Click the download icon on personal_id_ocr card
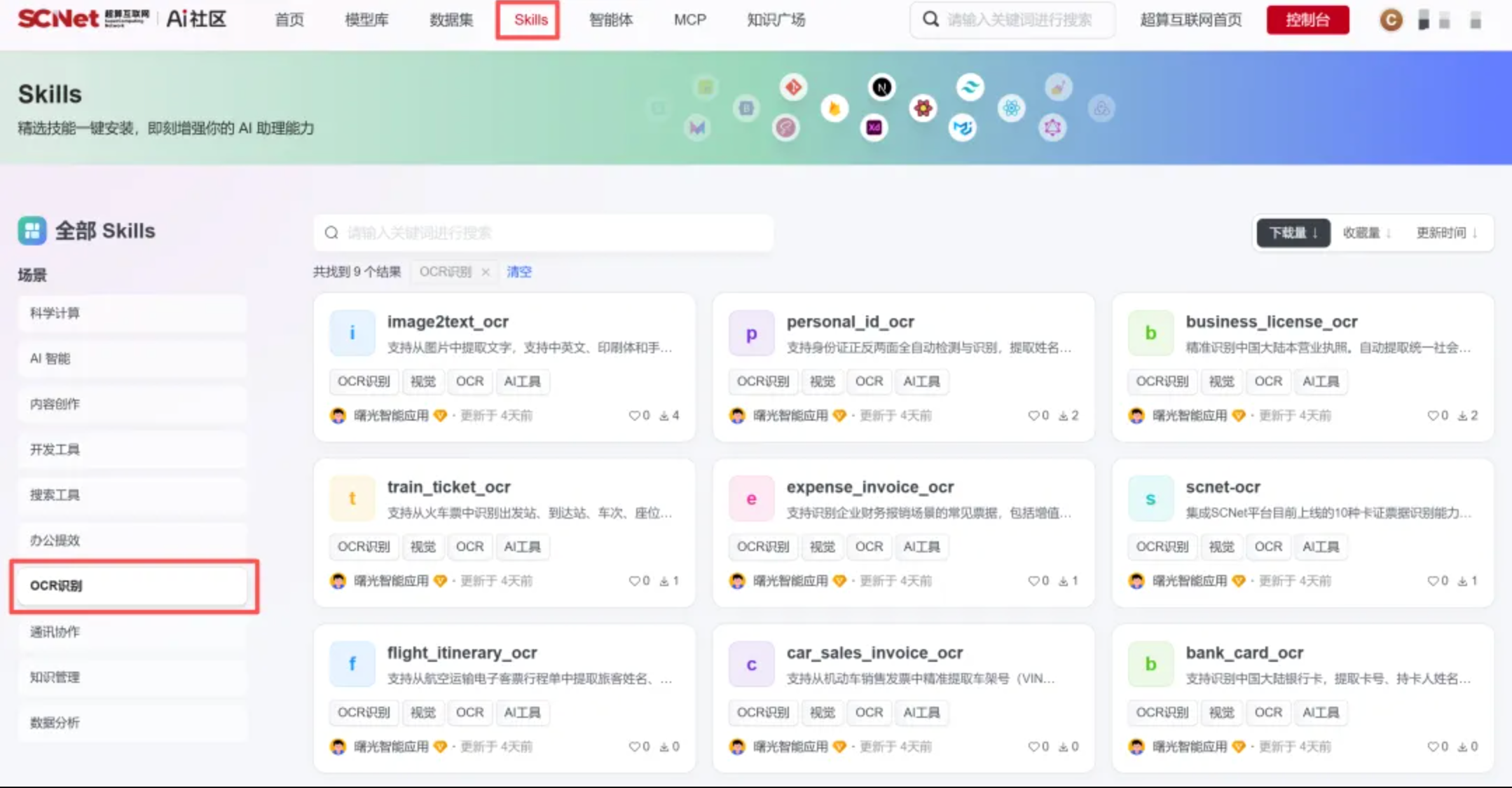Viewport: 1512px width, 788px height. (x=1064, y=416)
